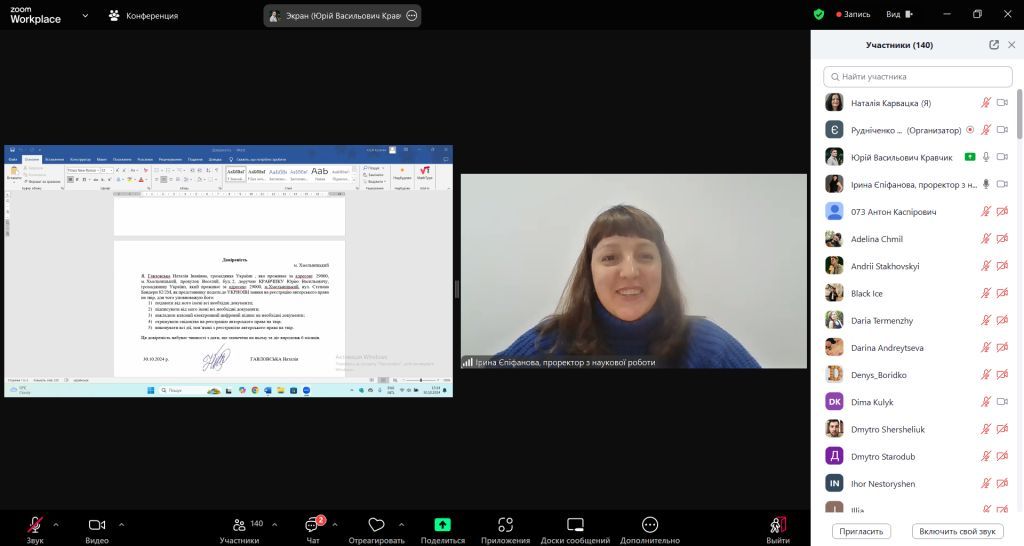Toggle the Video camera button
Image resolution: width=1024 pixels, height=546 pixels.
(x=97, y=524)
